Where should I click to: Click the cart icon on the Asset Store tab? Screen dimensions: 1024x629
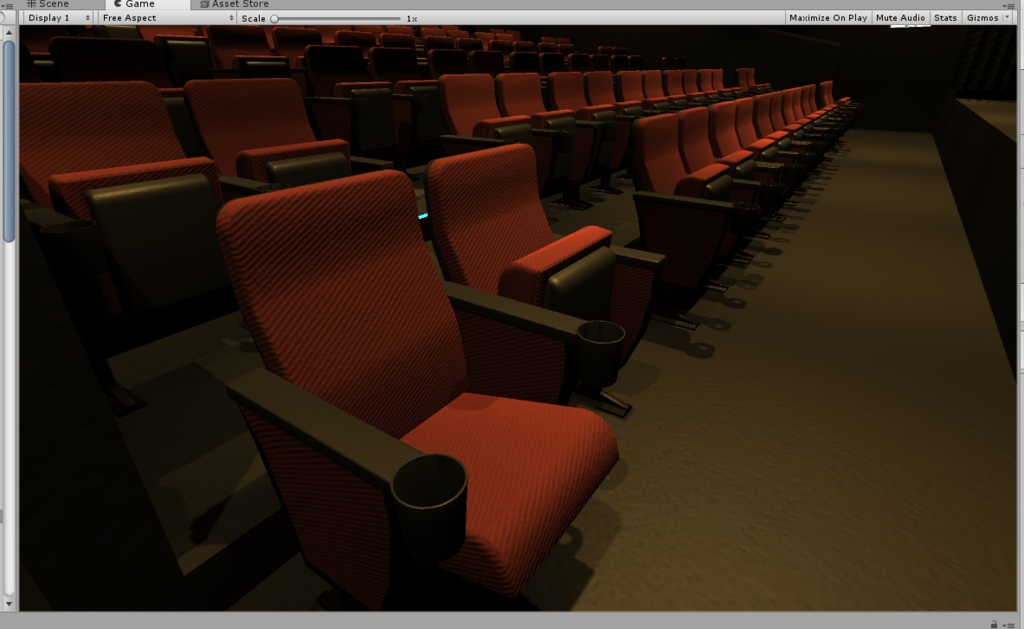(203, 4)
